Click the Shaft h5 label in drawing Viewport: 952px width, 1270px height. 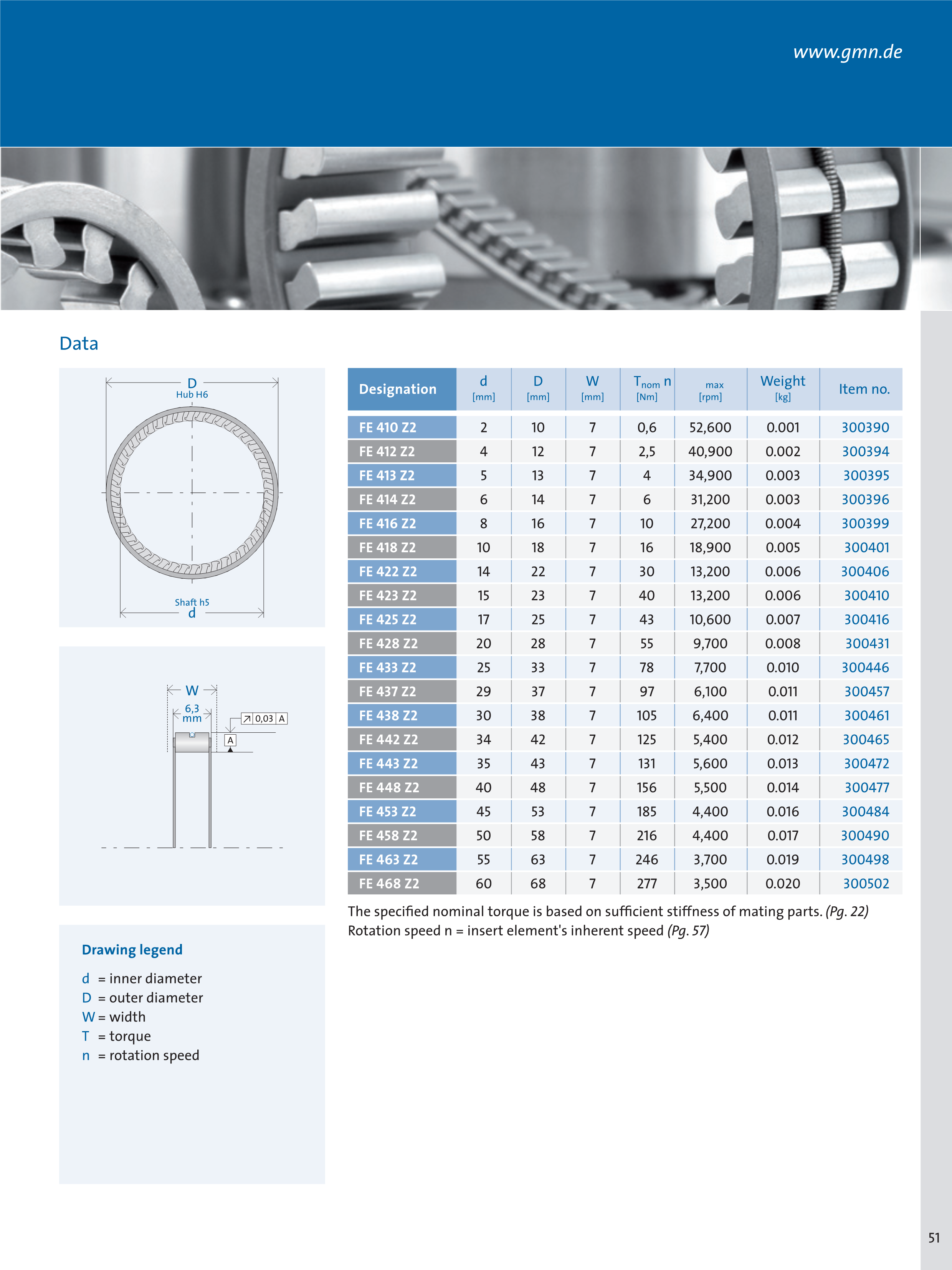pyautogui.click(x=192, y=602)
